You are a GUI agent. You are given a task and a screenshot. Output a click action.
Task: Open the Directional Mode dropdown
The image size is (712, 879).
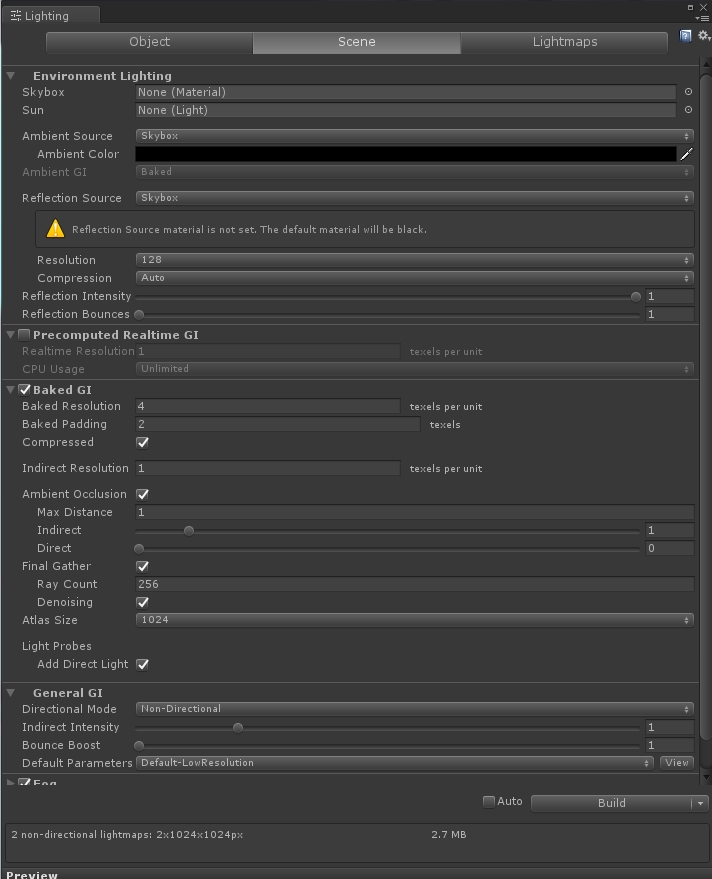pyautogui.click(x=414, y=709)
